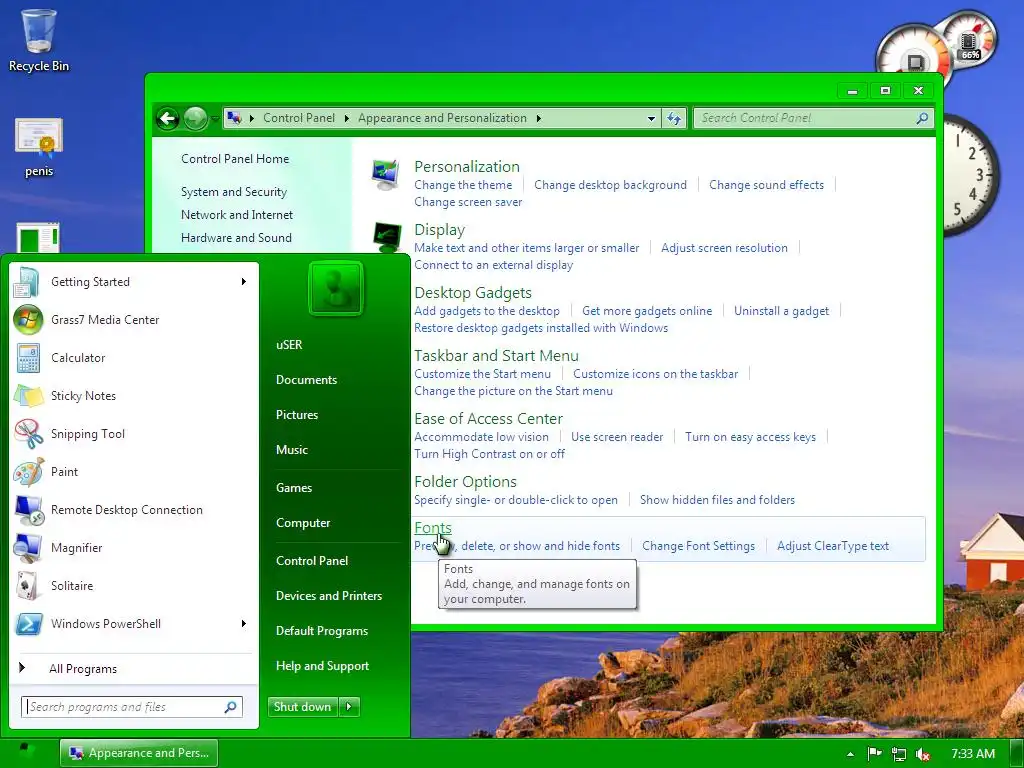Image resolution: width=1024 pixels, height=768 pixels.
Task: Click the user account picture in Start menu
Action: point(335,288)
